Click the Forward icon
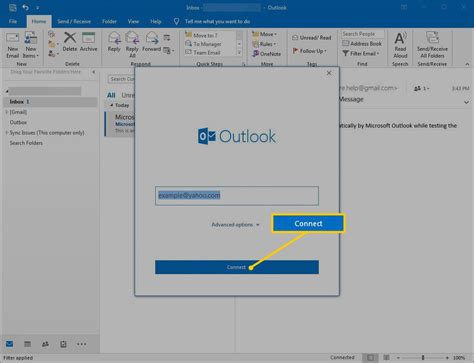This screenshot has height=363, width=474. coord(152,42)
